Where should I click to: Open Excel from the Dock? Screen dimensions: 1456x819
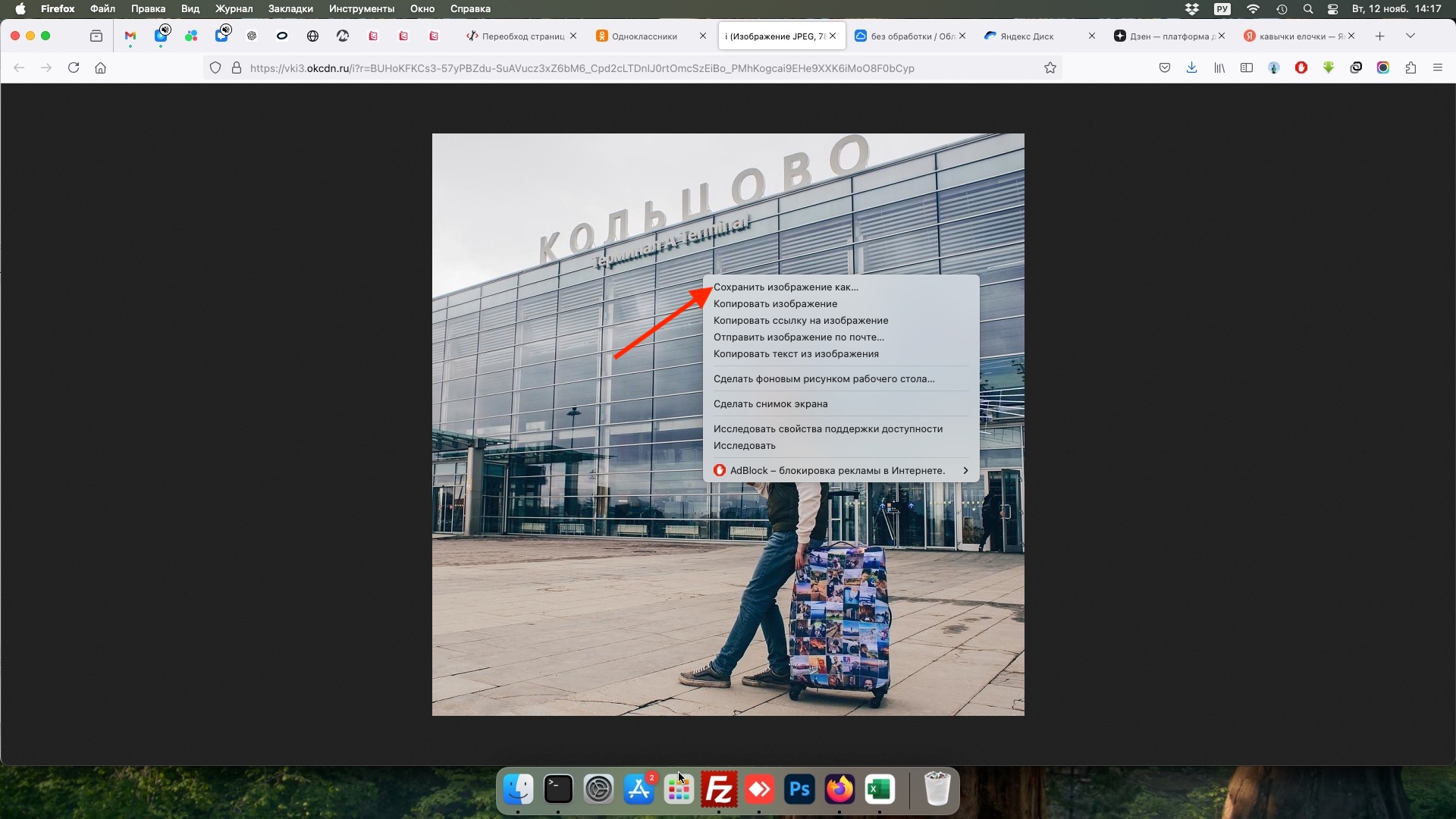coord(880,789)
